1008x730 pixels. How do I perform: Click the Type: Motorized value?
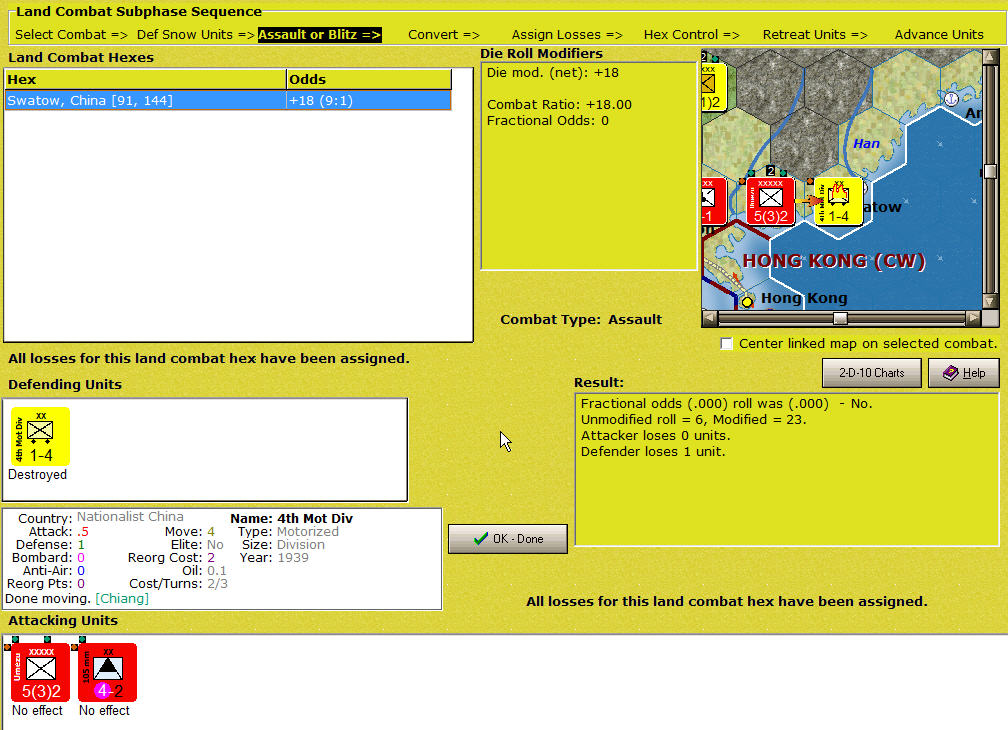point(307,531)
